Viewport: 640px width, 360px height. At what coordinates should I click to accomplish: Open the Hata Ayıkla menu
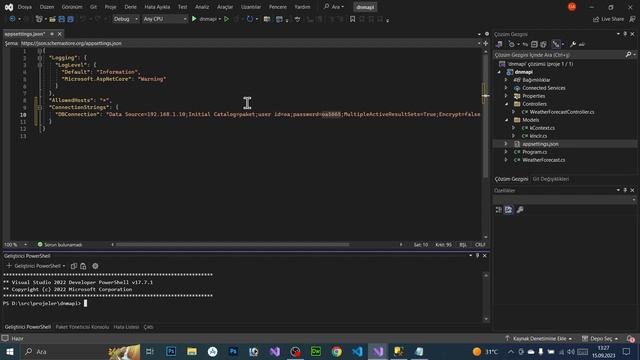[x=157, y=7]
